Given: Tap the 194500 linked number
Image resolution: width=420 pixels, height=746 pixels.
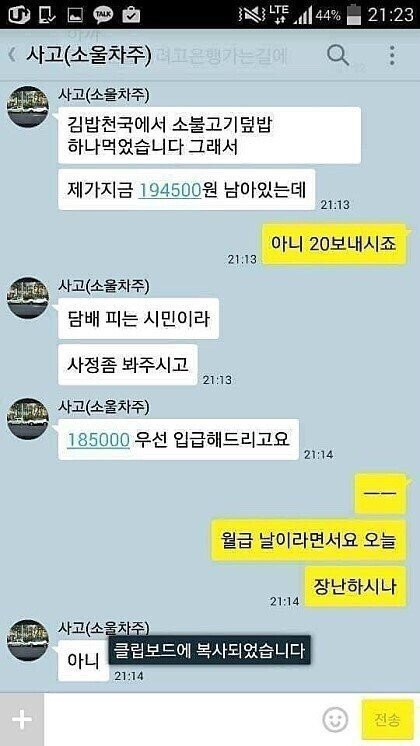Looking at the screenshot, I should point(169,190).
